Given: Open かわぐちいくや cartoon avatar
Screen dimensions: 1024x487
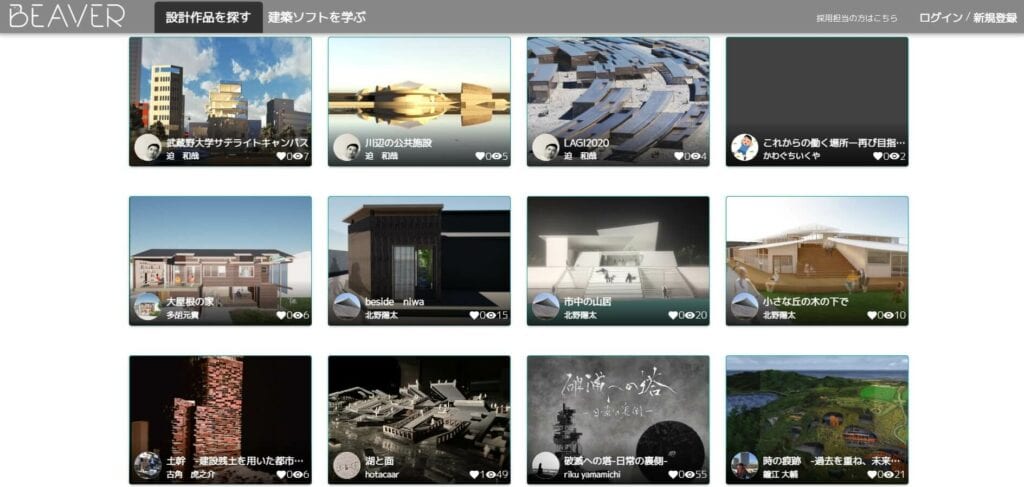Looking at the screenshot, I should (x=744, y=148).
